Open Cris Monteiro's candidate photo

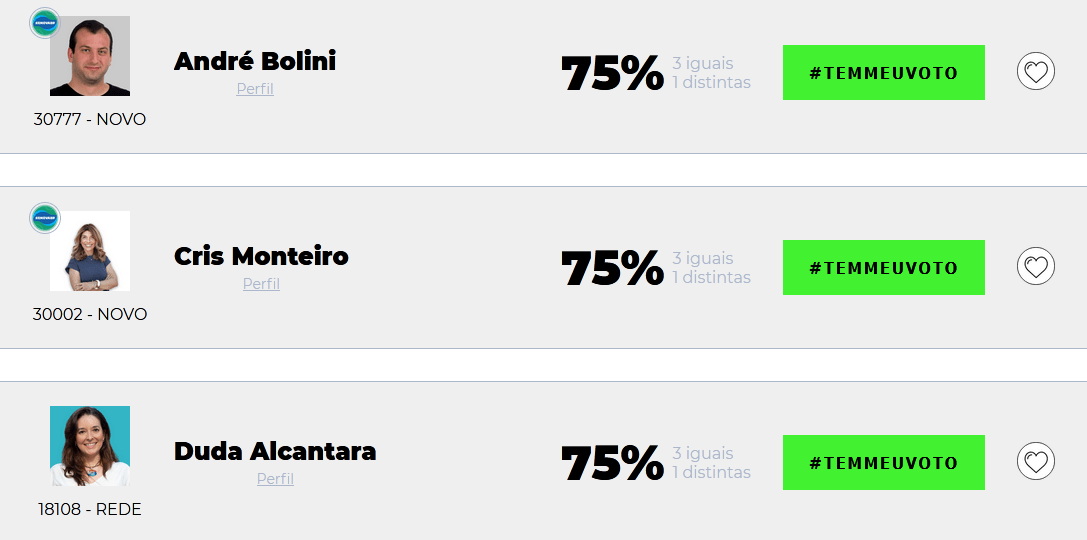[90, 251]
